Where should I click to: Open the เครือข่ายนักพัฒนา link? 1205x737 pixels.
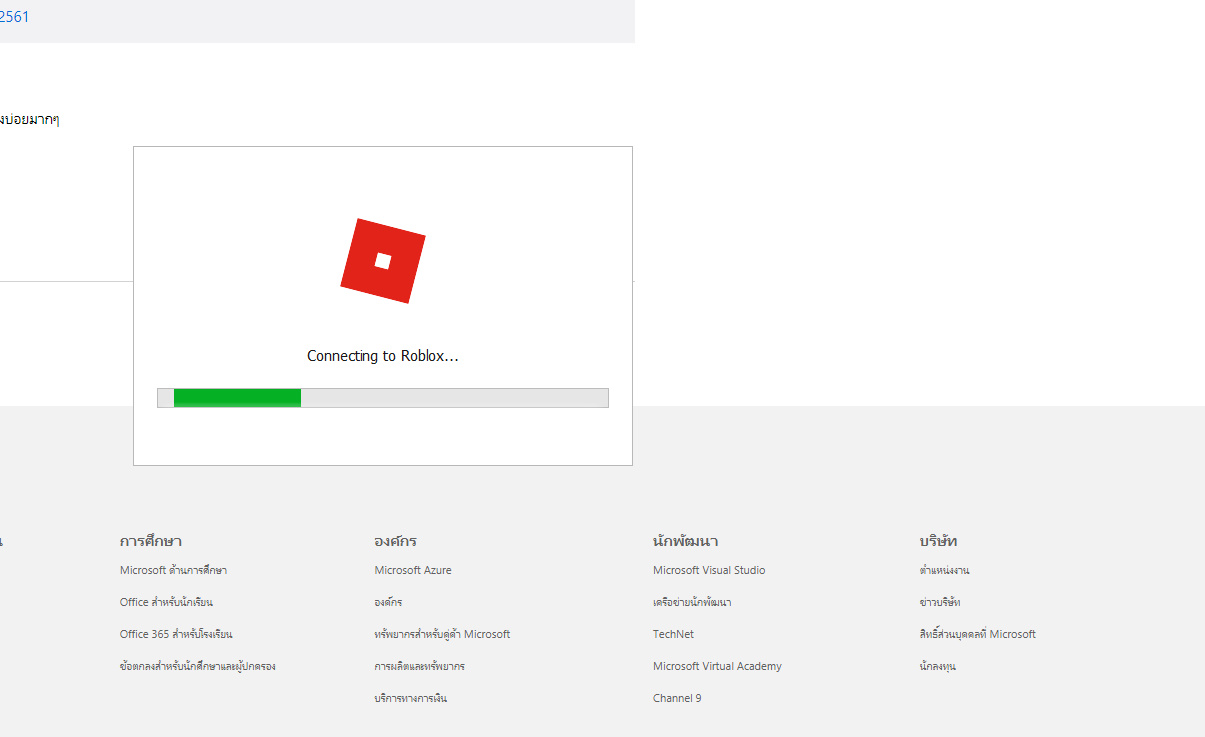click(x=692, y=602)
